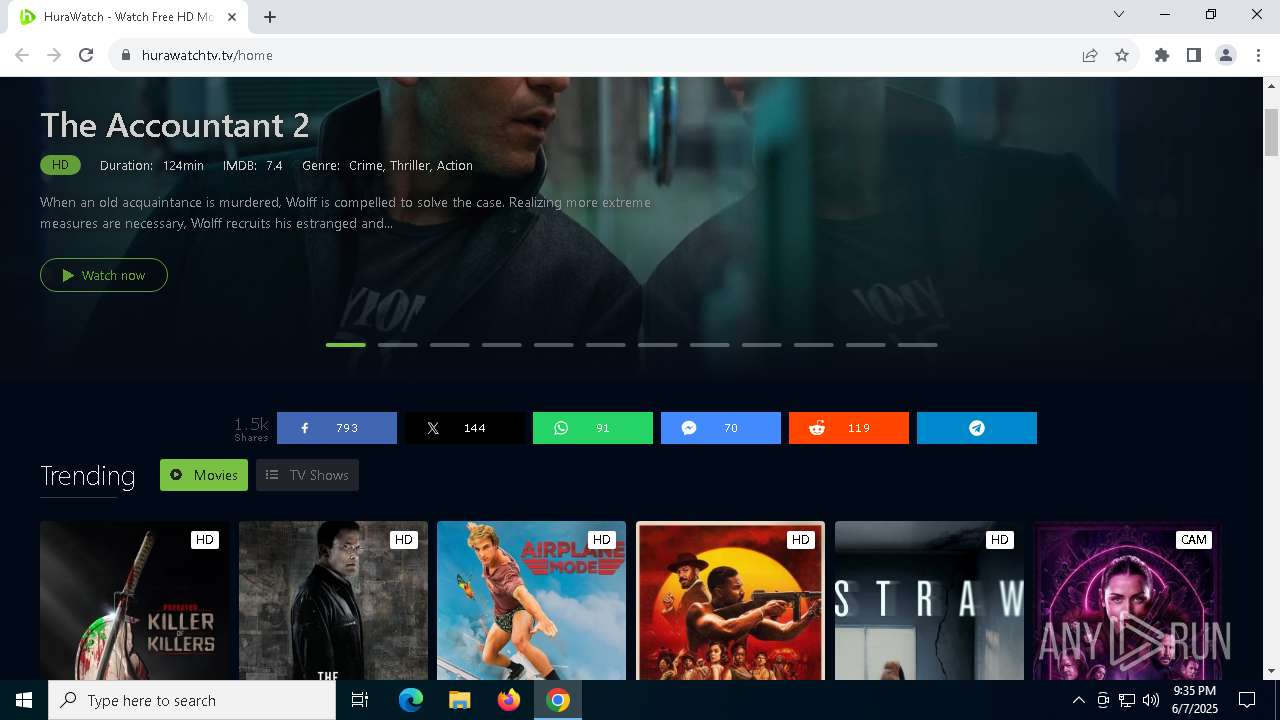The width and height of the screenshot is (1280, 720).
Task: Launch Firefox from taskbar
Action: [509, 700]
